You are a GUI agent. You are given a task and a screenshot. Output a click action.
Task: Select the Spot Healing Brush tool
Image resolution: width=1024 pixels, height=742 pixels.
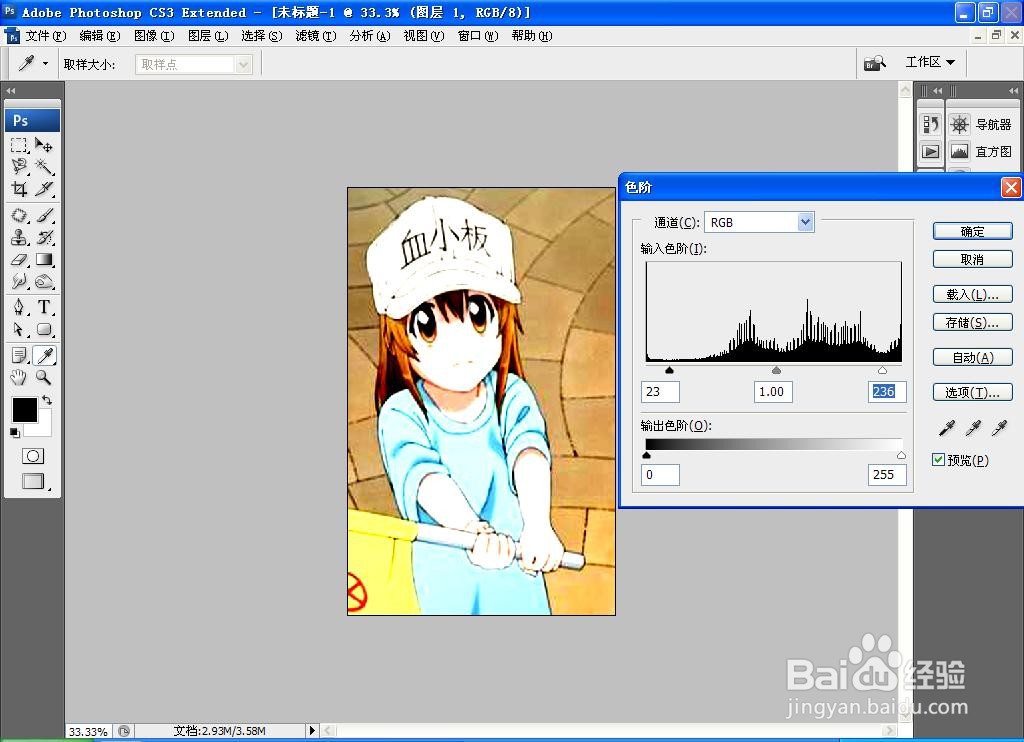(20, 215)
